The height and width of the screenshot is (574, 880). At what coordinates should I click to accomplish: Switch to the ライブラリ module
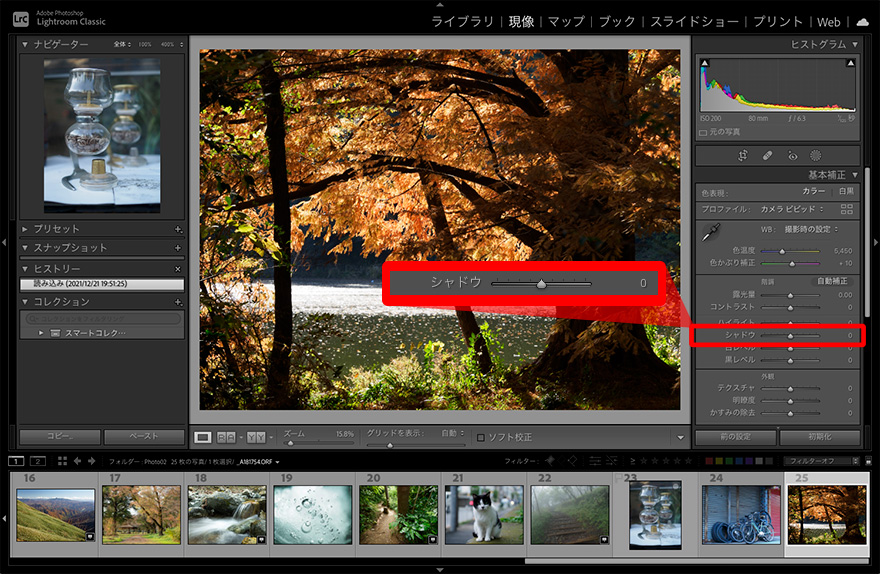[x=462, y=21]
